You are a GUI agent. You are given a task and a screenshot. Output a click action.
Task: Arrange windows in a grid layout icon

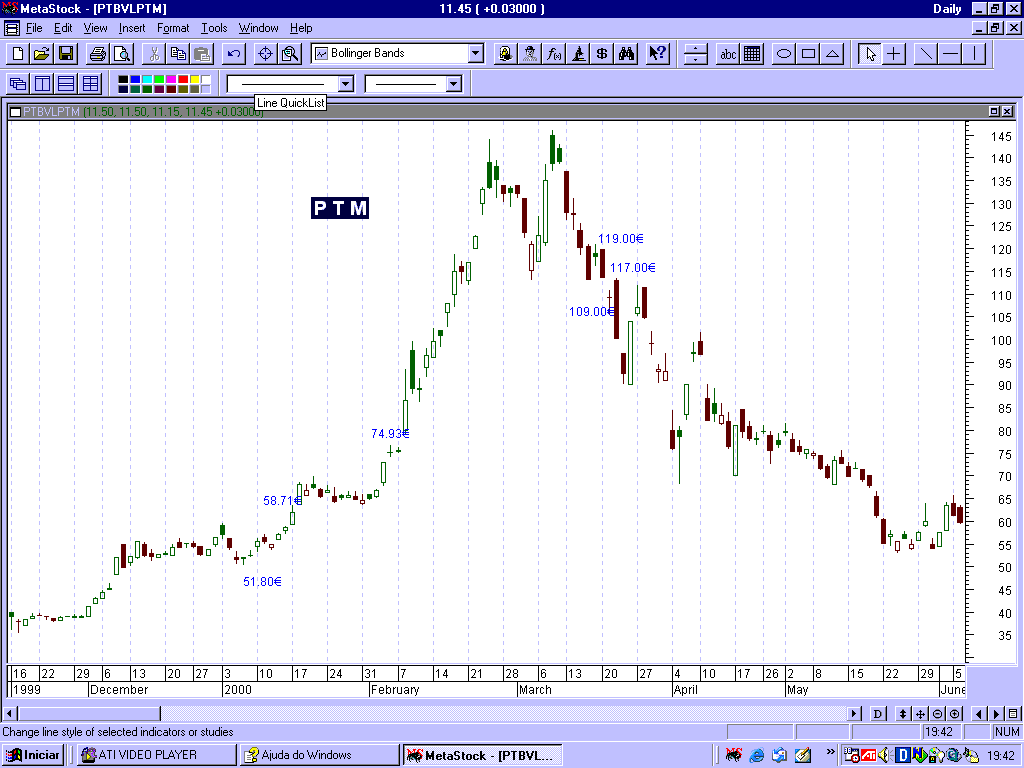[x=90, y=84]
